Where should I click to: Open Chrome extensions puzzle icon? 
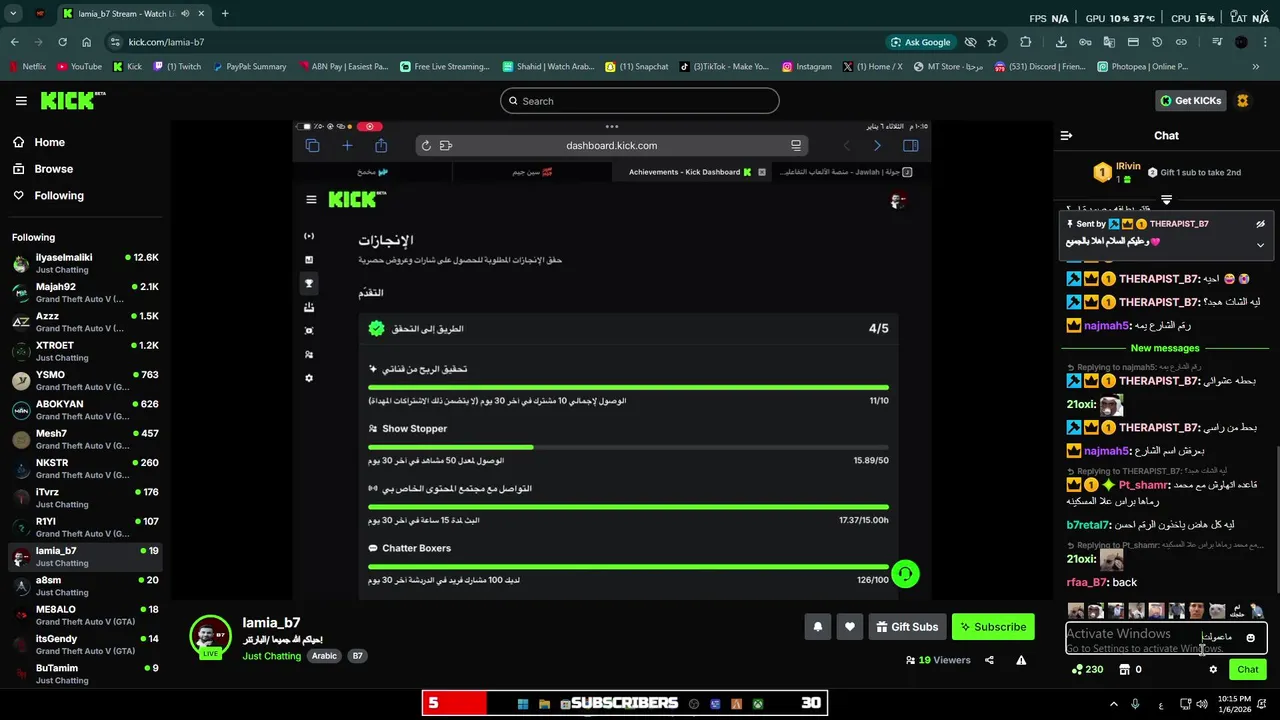[x=1025, y=42]
